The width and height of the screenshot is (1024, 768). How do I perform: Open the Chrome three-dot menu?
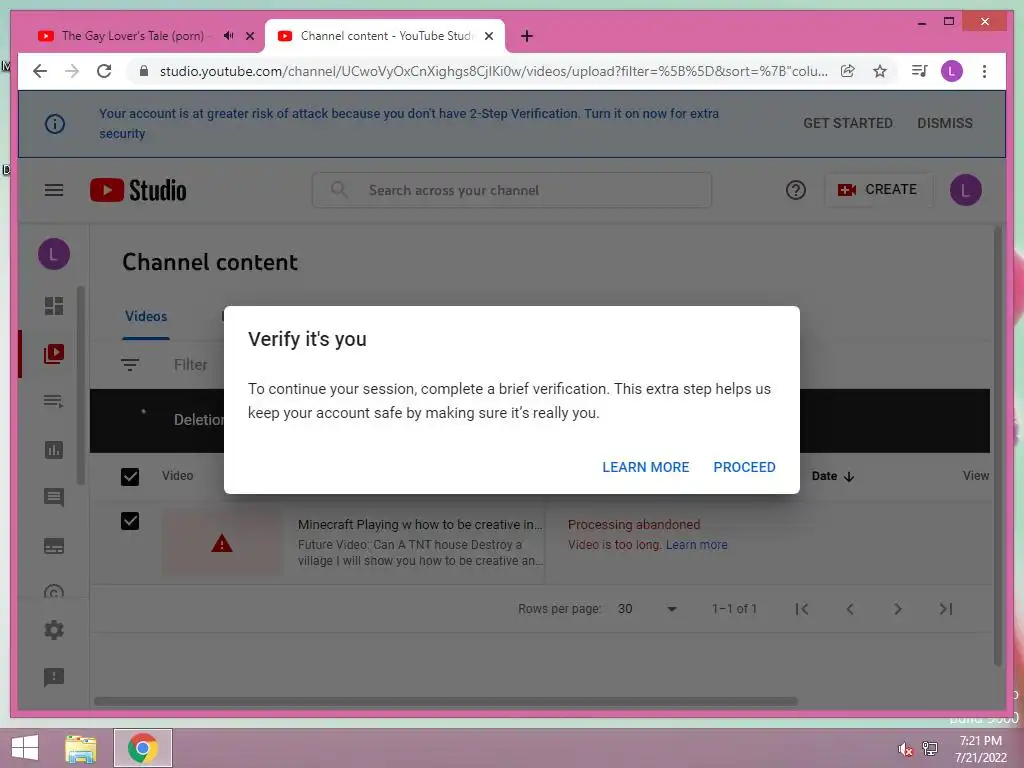pyautogui.click(x=984, y=71)
